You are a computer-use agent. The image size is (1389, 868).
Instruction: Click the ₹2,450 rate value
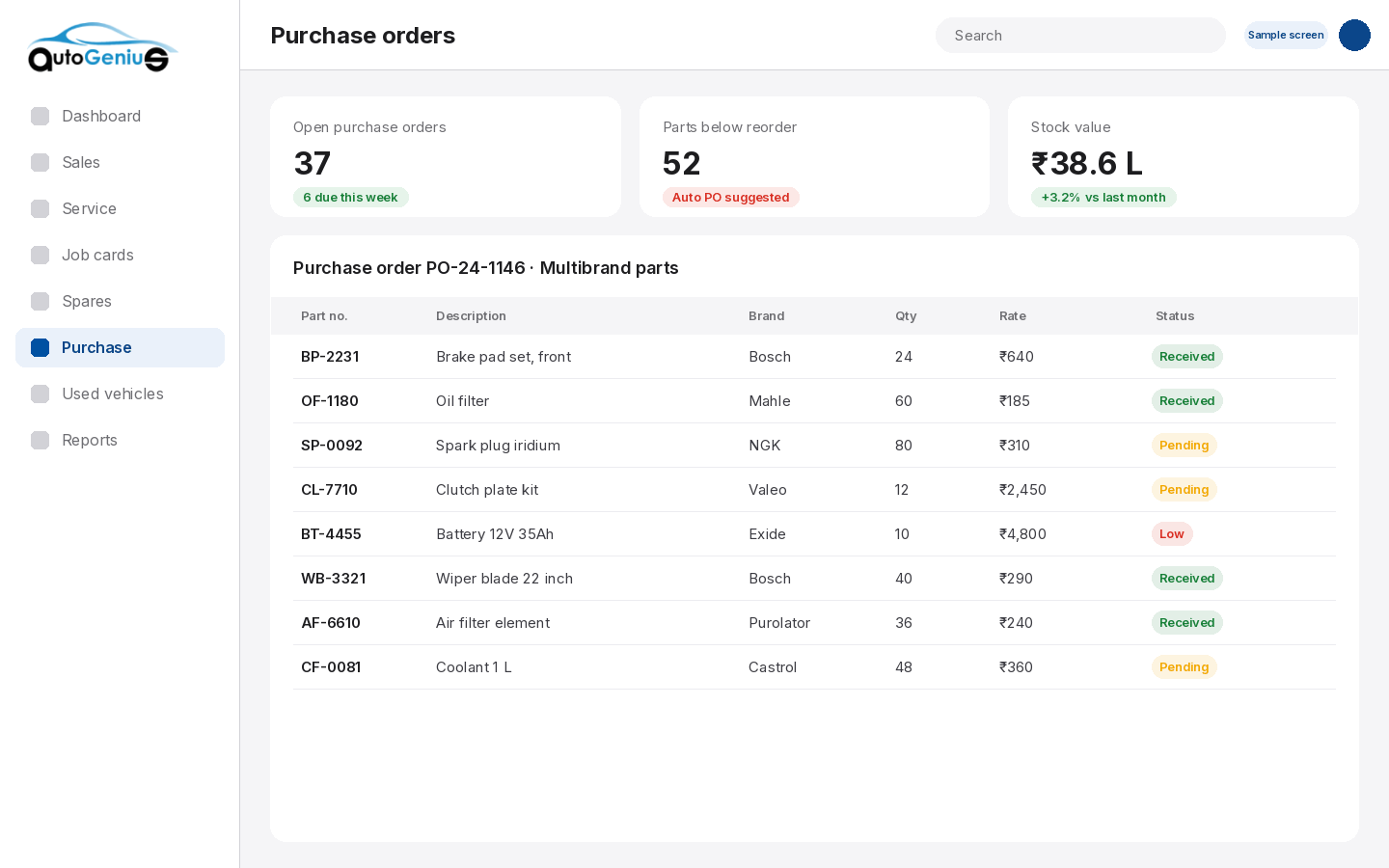coord(1022,490)
